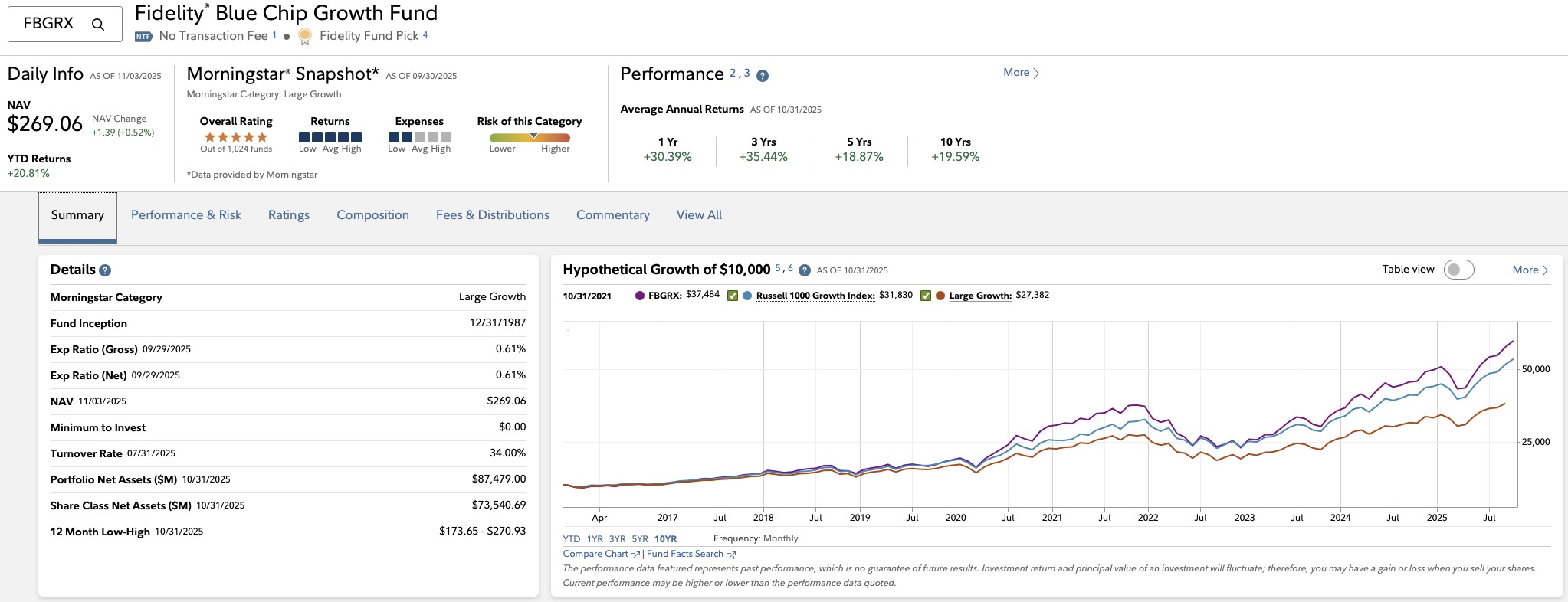Switch to the Performance & Risk tab
The image size is (1568, 602).
pos(185,215)
